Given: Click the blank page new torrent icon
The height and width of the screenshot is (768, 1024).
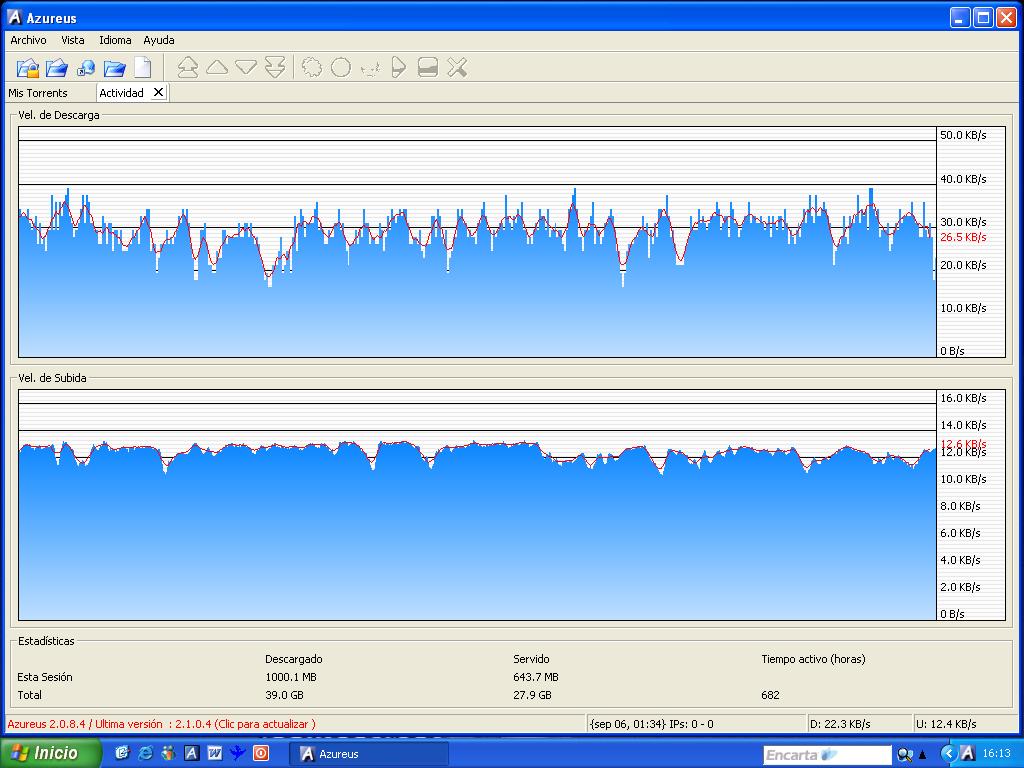Looking at the screenshot, I should coord(142,67).
